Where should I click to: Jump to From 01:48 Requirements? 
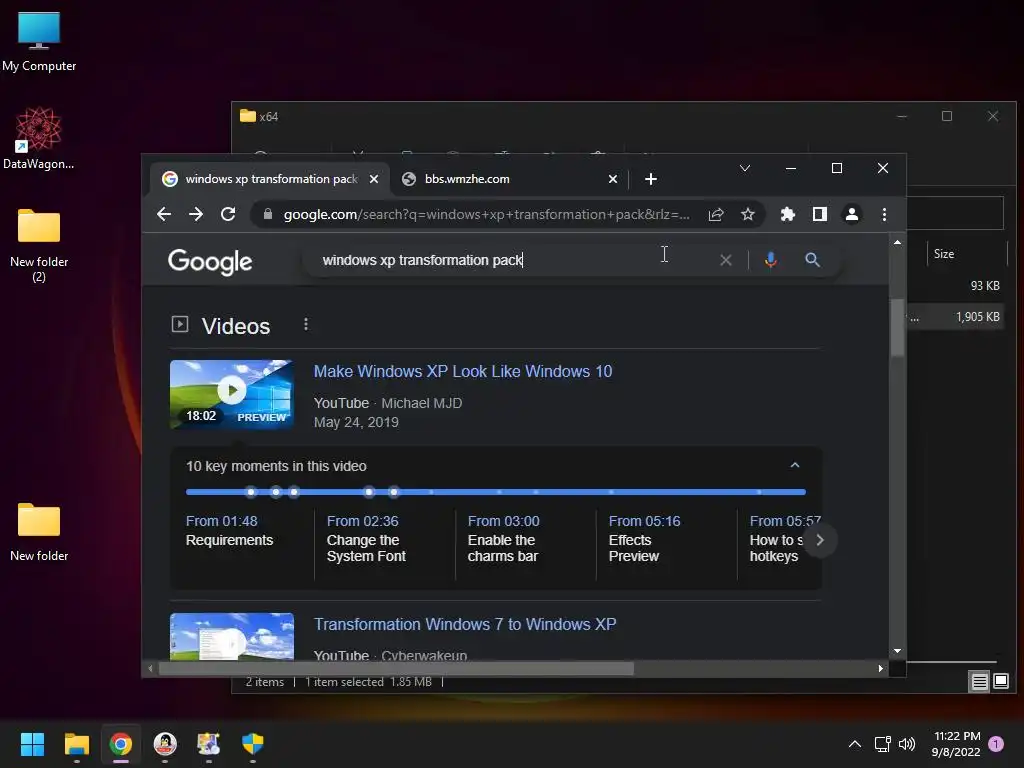click(x=229, y=531)
